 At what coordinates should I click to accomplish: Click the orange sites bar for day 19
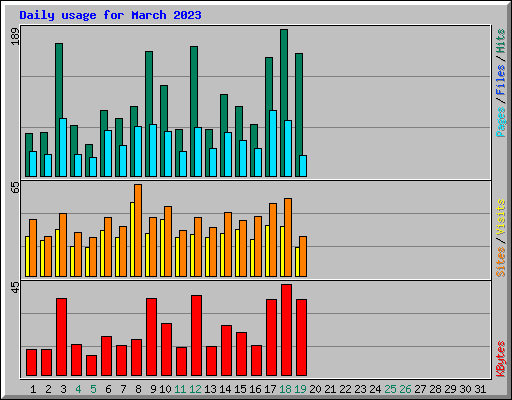[303, 256]
